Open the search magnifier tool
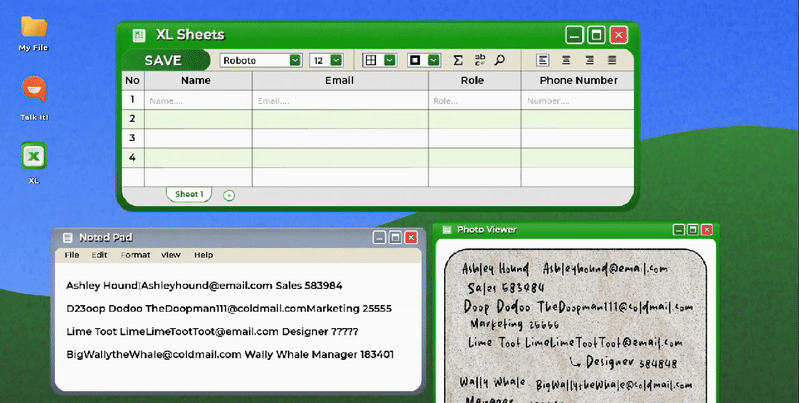Screen dimensions: 799x403 pos(499,60)
